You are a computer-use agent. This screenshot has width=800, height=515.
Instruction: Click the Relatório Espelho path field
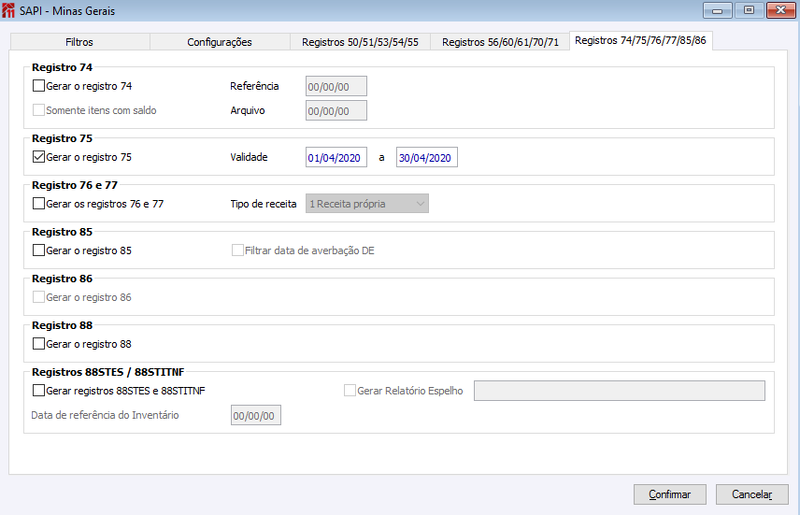click(619, 390)
